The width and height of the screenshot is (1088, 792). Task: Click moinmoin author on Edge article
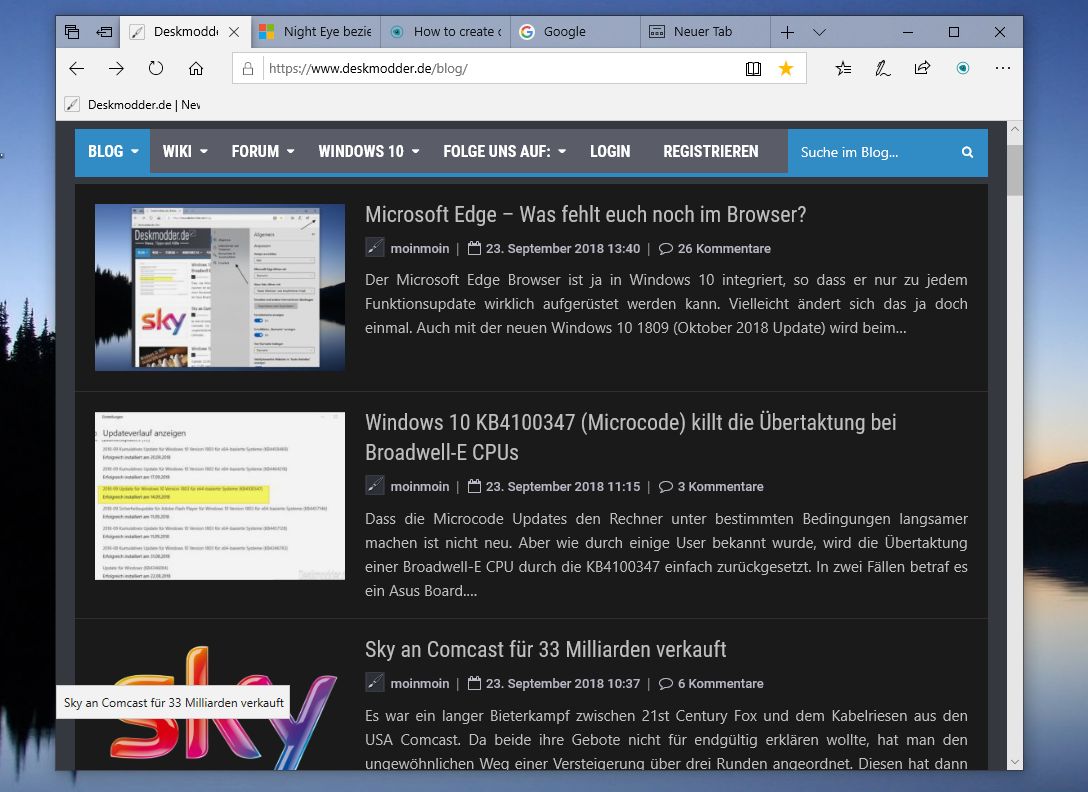[419, 248]
